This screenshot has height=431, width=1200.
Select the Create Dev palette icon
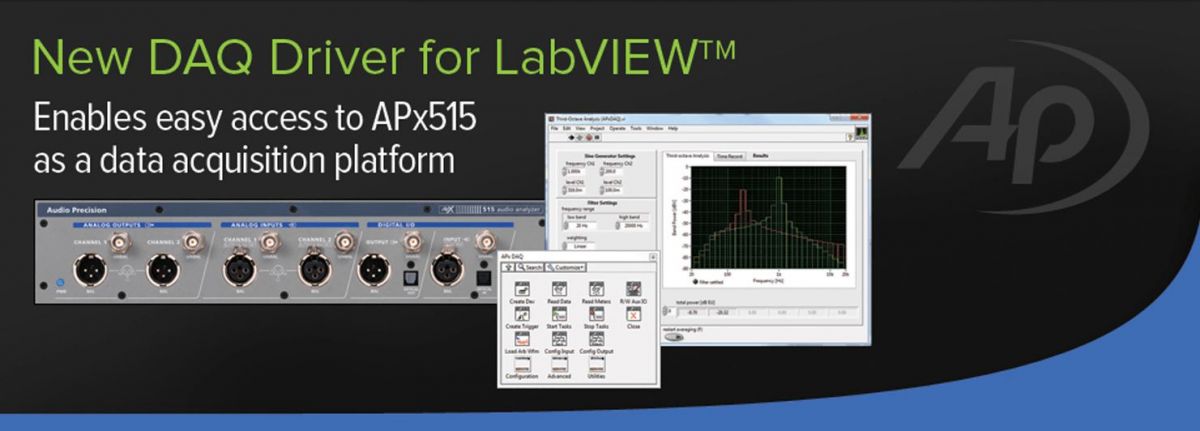tap(522, 289)
